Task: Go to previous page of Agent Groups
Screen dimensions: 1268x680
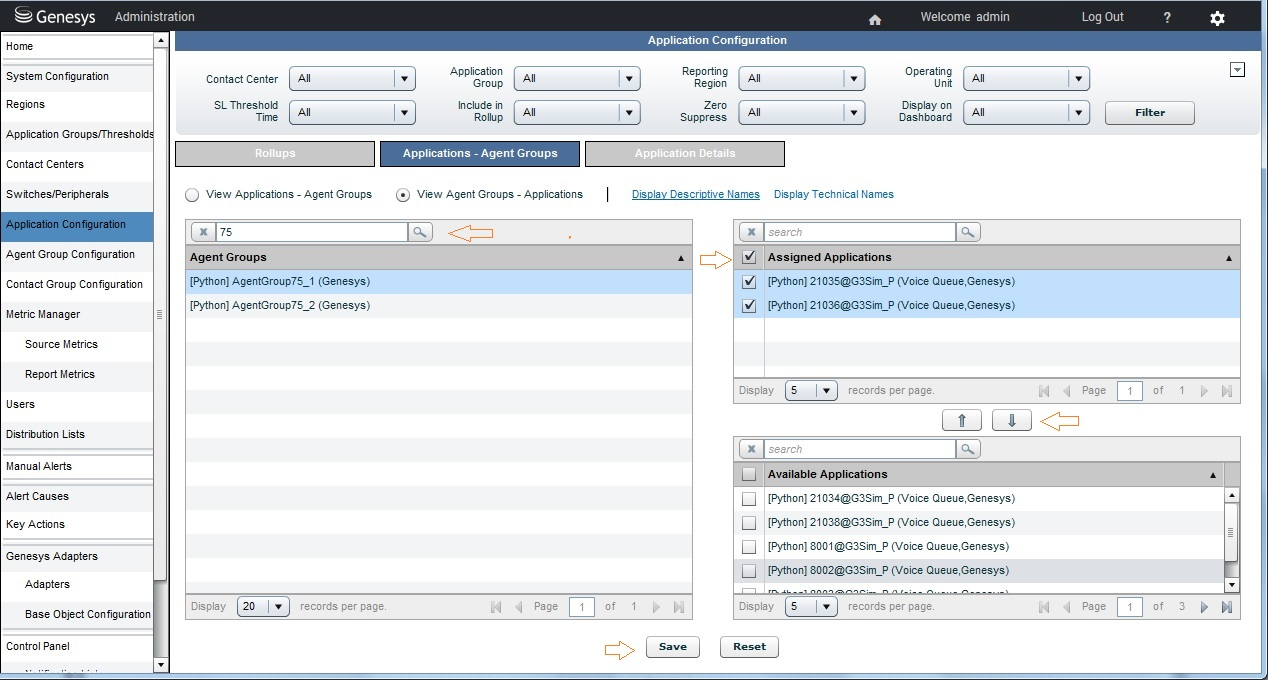Action: 518,607
